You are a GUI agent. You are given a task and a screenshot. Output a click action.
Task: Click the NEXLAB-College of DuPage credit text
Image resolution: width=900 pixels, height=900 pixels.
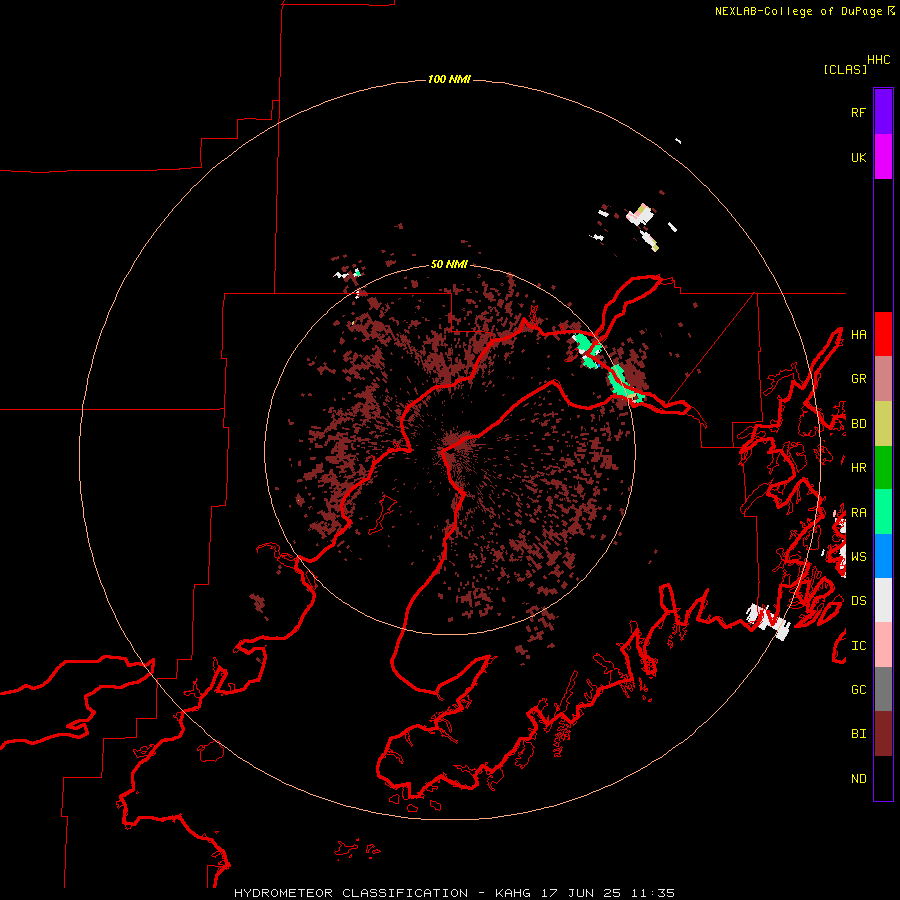pyautogui.click(x=798, y=11)
